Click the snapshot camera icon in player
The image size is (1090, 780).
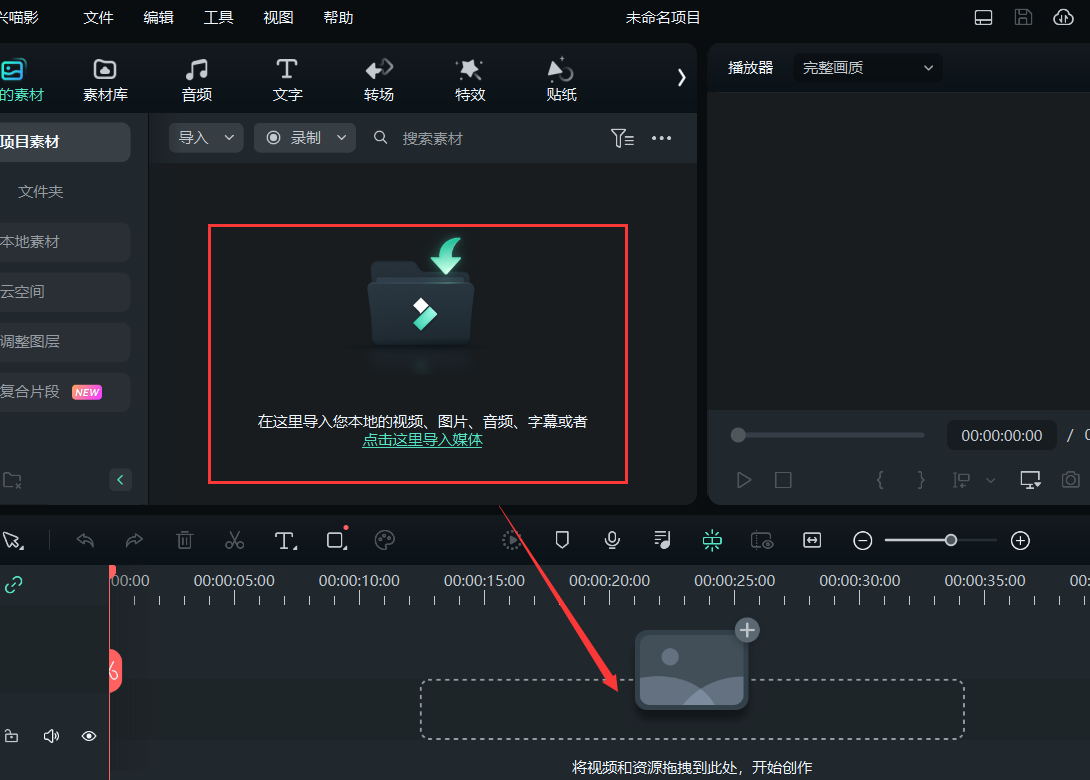tap(1071, 480)
